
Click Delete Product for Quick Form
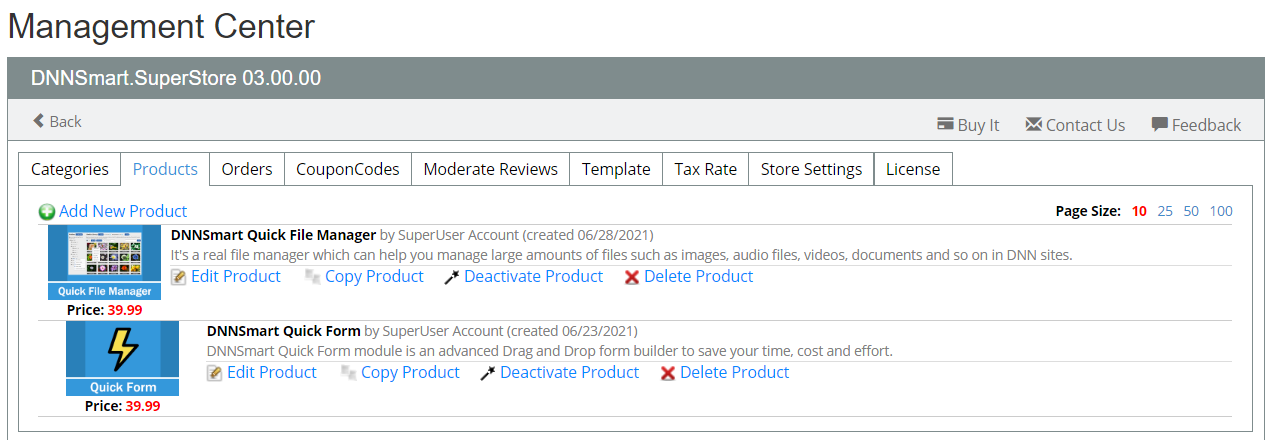(735, 372)
